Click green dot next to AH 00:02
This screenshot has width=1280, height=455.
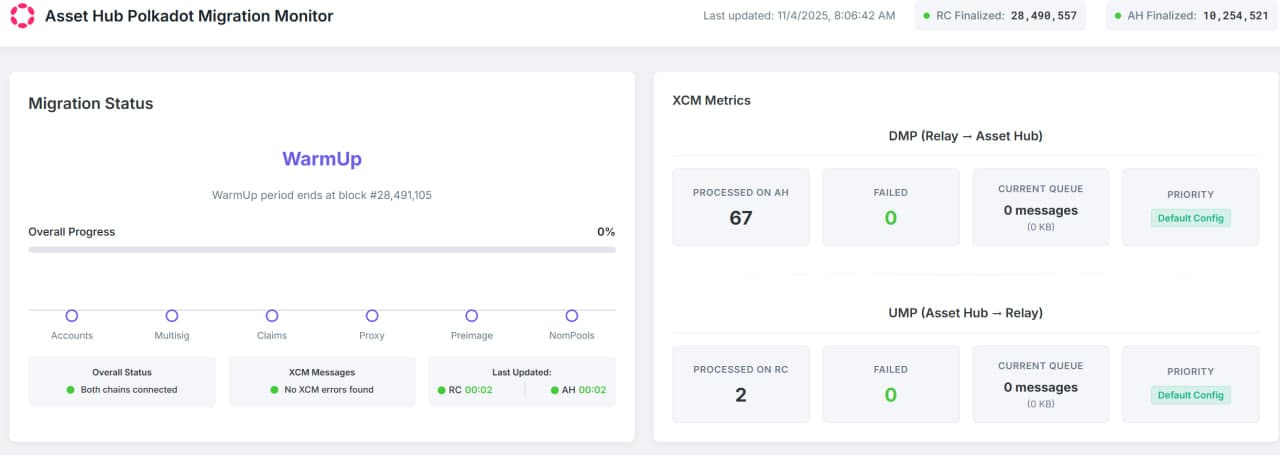[x=554, y=390]
